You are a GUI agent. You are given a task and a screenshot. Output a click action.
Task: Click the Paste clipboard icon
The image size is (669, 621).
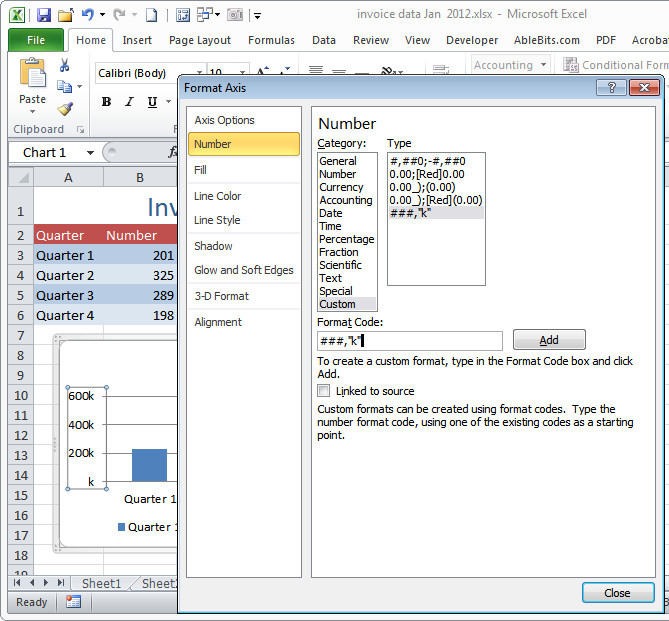[x=32, y=73]
